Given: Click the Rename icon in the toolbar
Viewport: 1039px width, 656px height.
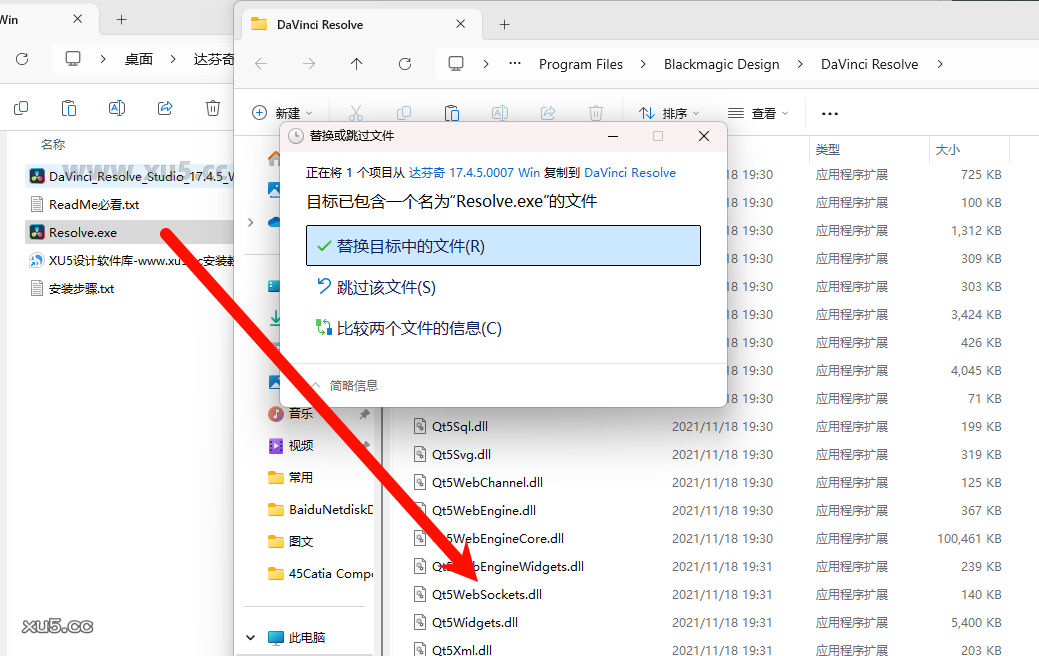Looking at the screenshot, I should click(115, 107).
